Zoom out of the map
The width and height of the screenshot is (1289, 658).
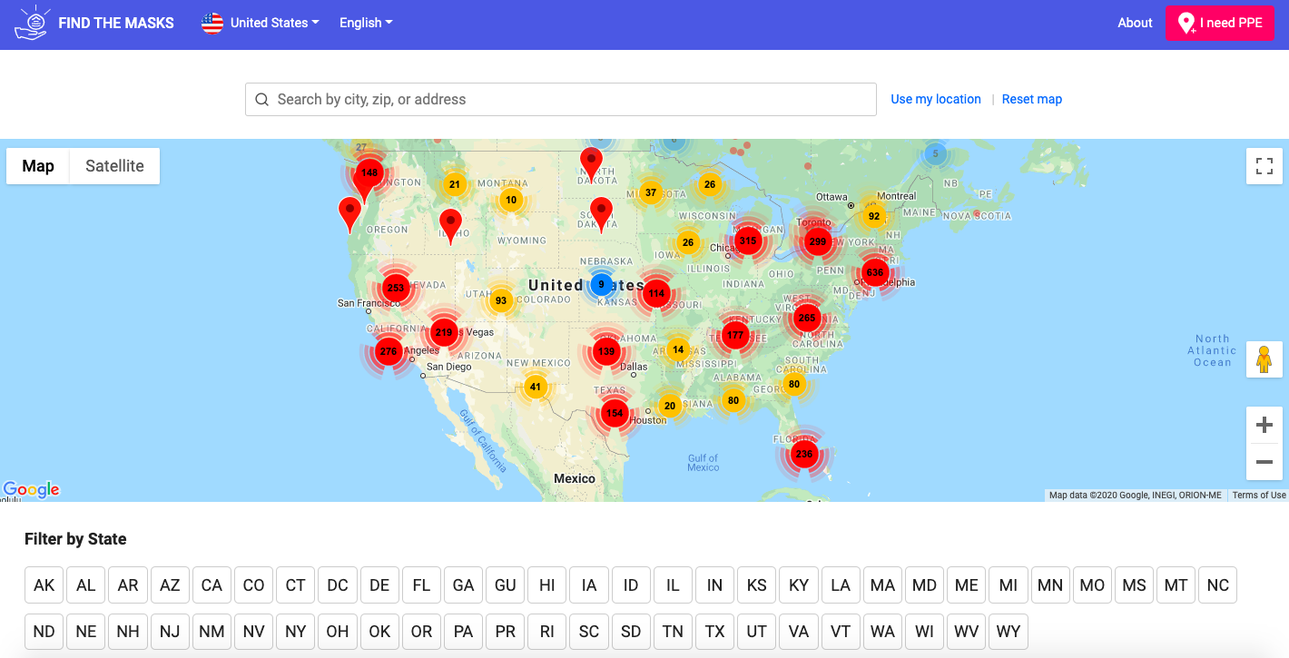click(1264, 462)
